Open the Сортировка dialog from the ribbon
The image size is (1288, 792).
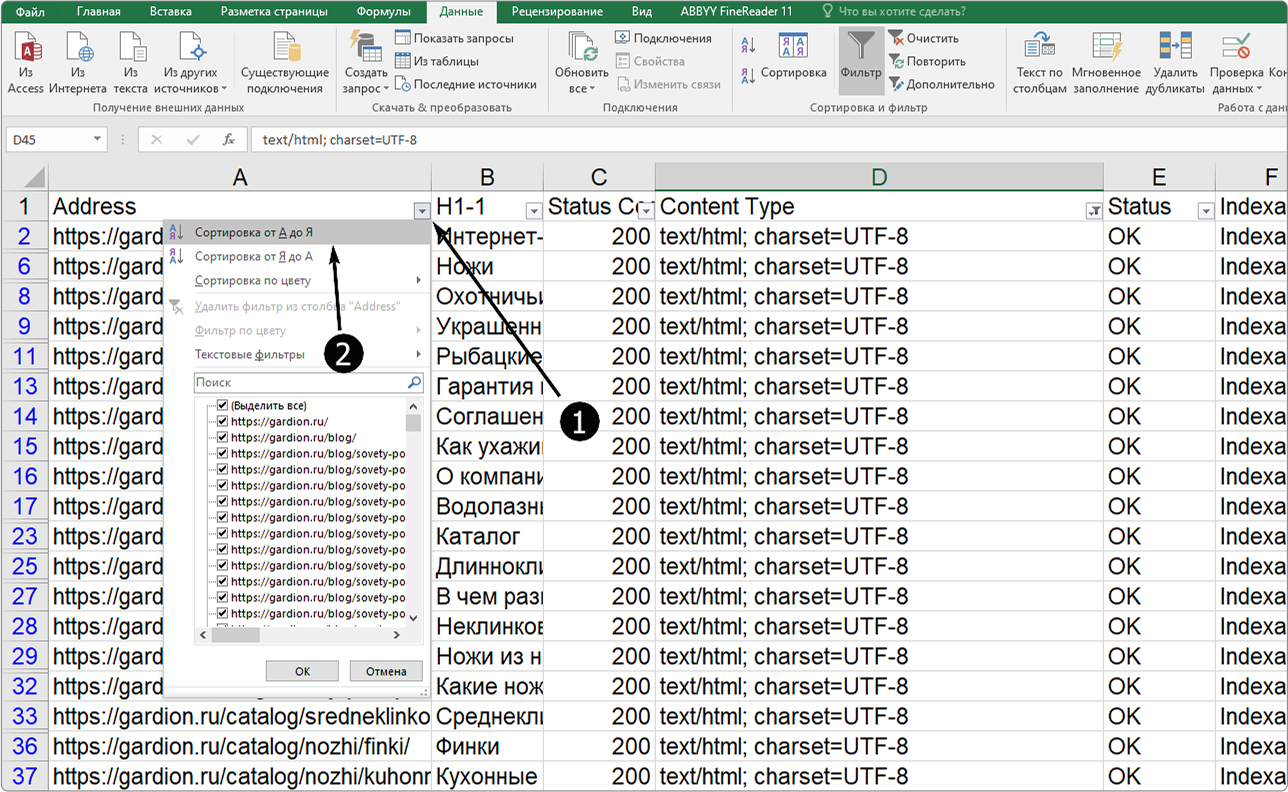point(794,58)
